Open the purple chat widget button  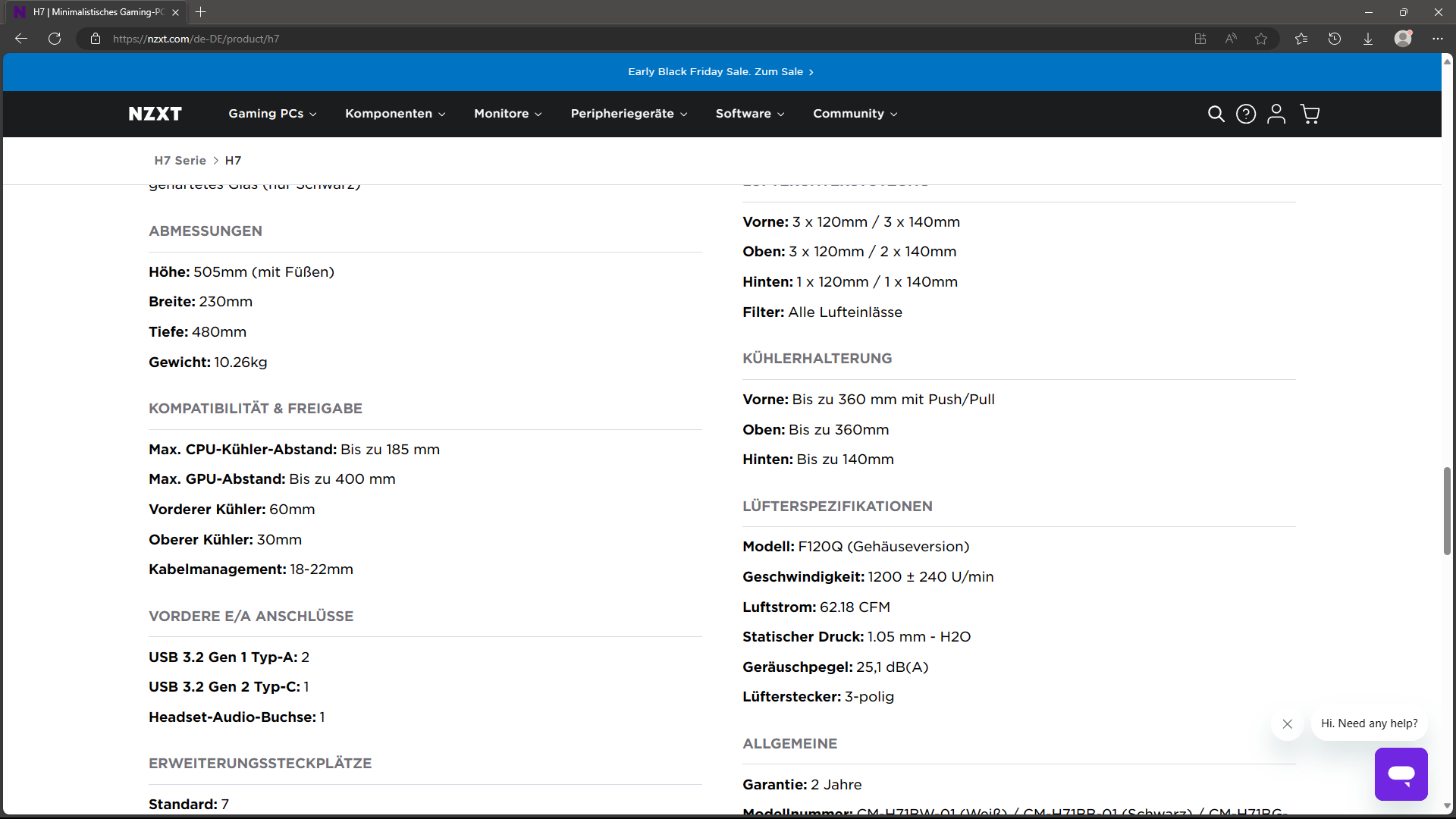[x=1401, y=774]
